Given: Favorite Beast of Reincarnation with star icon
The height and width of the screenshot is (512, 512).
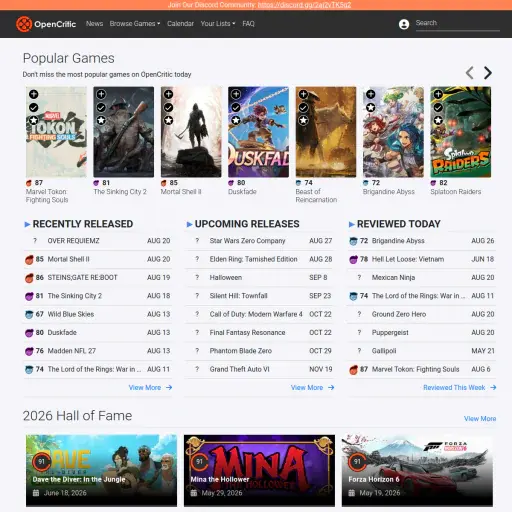Looking at the screenshot, I should click(x=303, y=120).
